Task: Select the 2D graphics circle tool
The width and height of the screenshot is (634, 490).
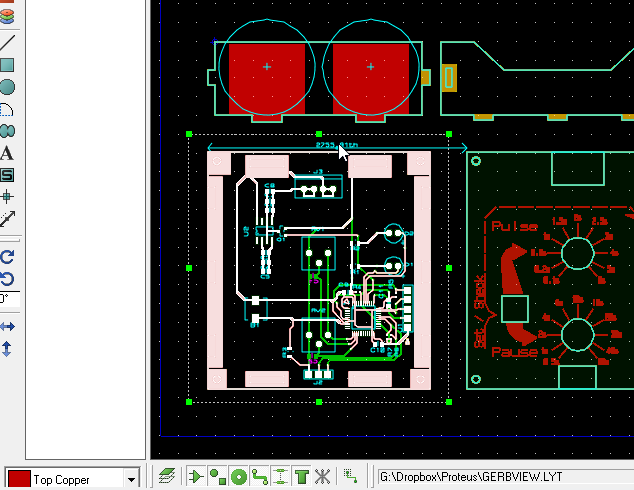Action: click(x=6, y=87)
